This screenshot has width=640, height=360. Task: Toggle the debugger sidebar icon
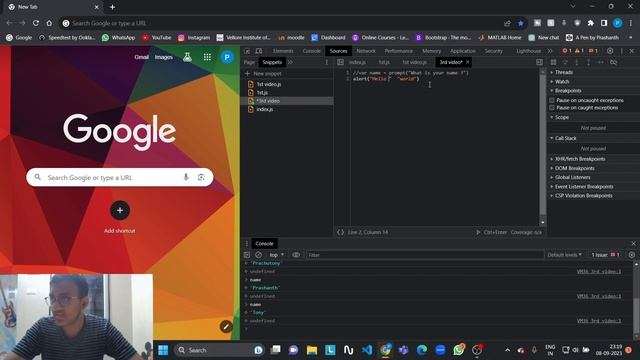click(539, 62)
